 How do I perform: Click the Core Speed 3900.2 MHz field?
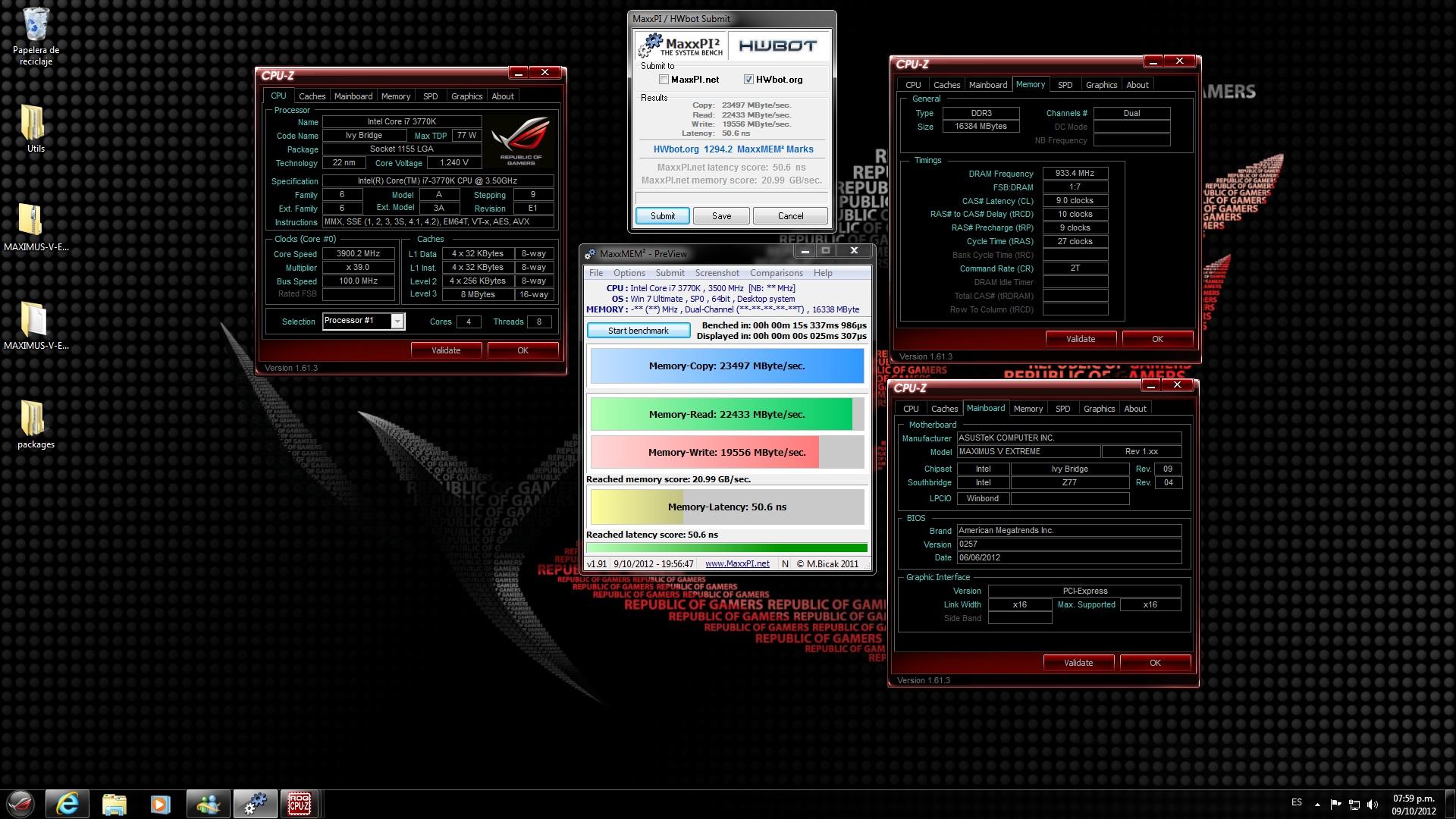tap(358, 254)
